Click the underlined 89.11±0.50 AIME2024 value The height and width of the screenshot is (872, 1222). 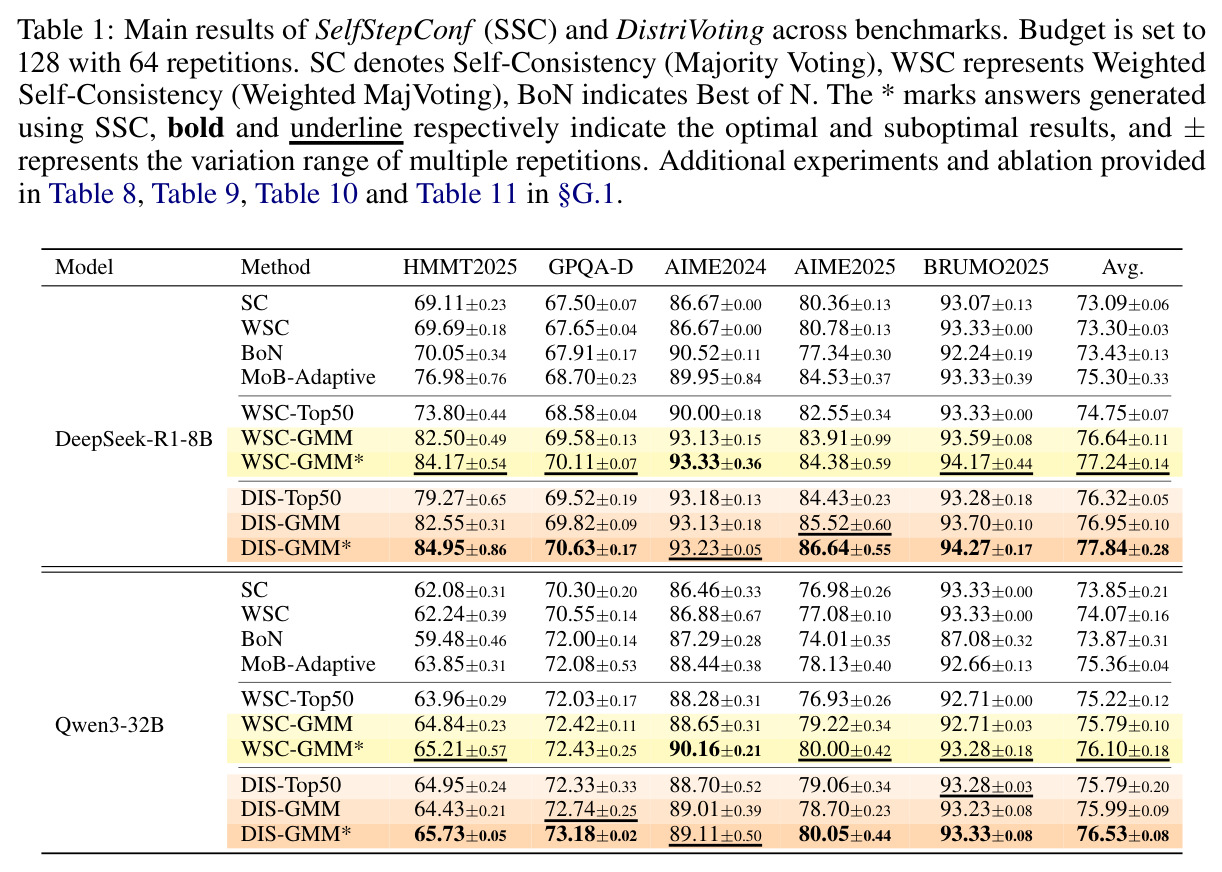coord(715,835)
